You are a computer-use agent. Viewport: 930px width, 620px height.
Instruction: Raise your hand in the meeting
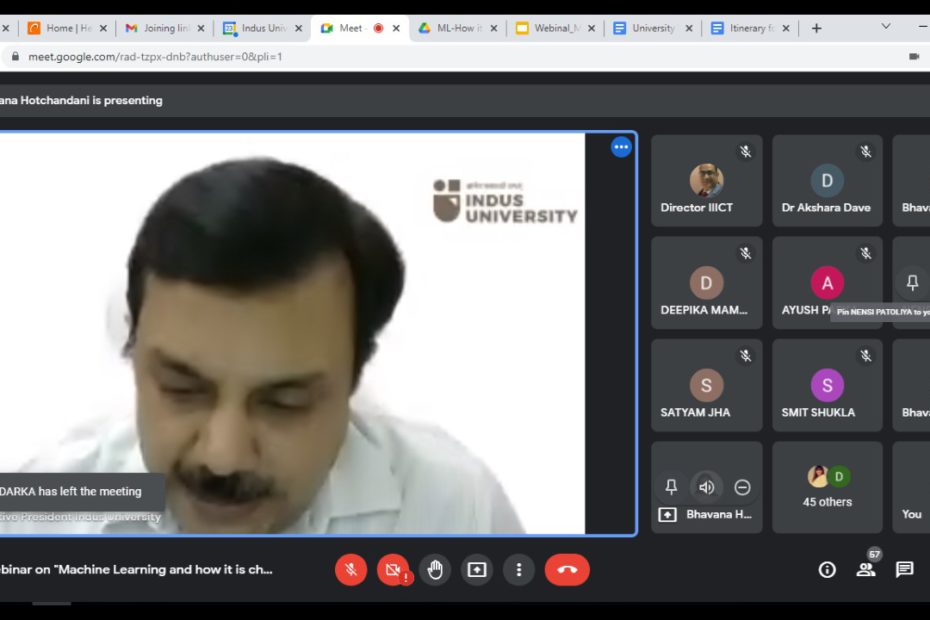click(434, 569)
